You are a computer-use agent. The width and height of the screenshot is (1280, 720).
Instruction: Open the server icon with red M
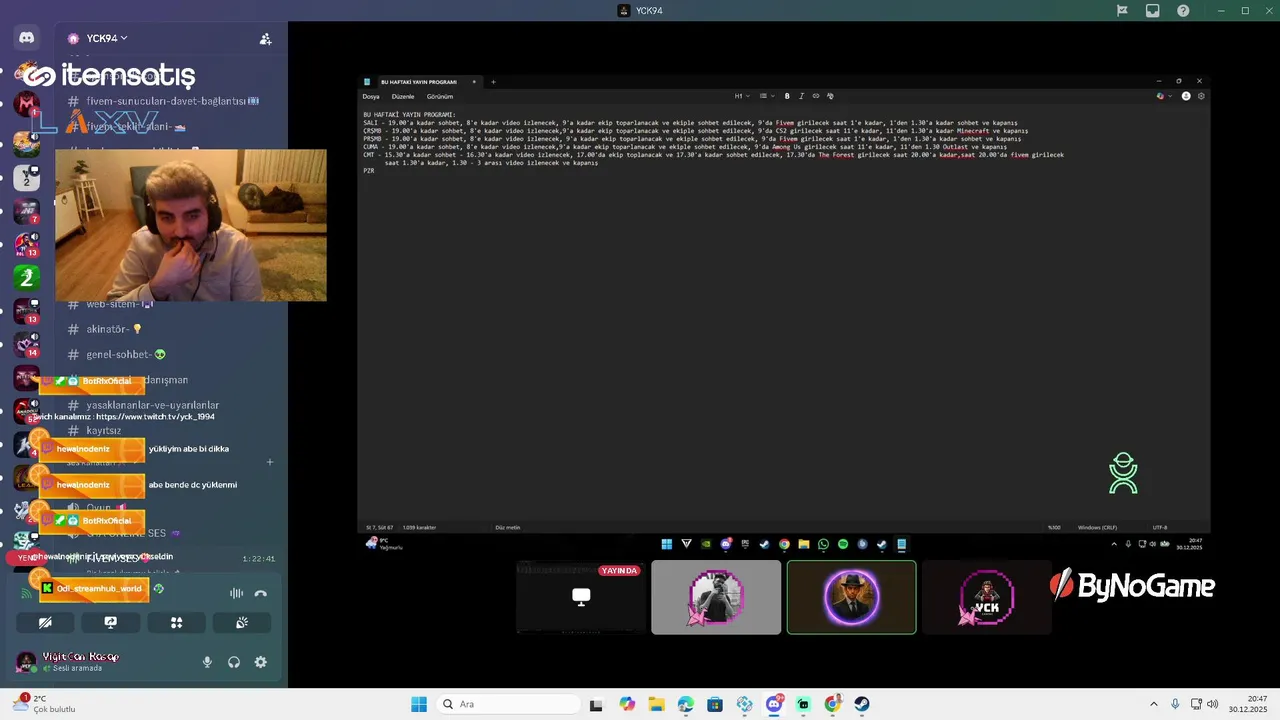click(x=27, y=104)
